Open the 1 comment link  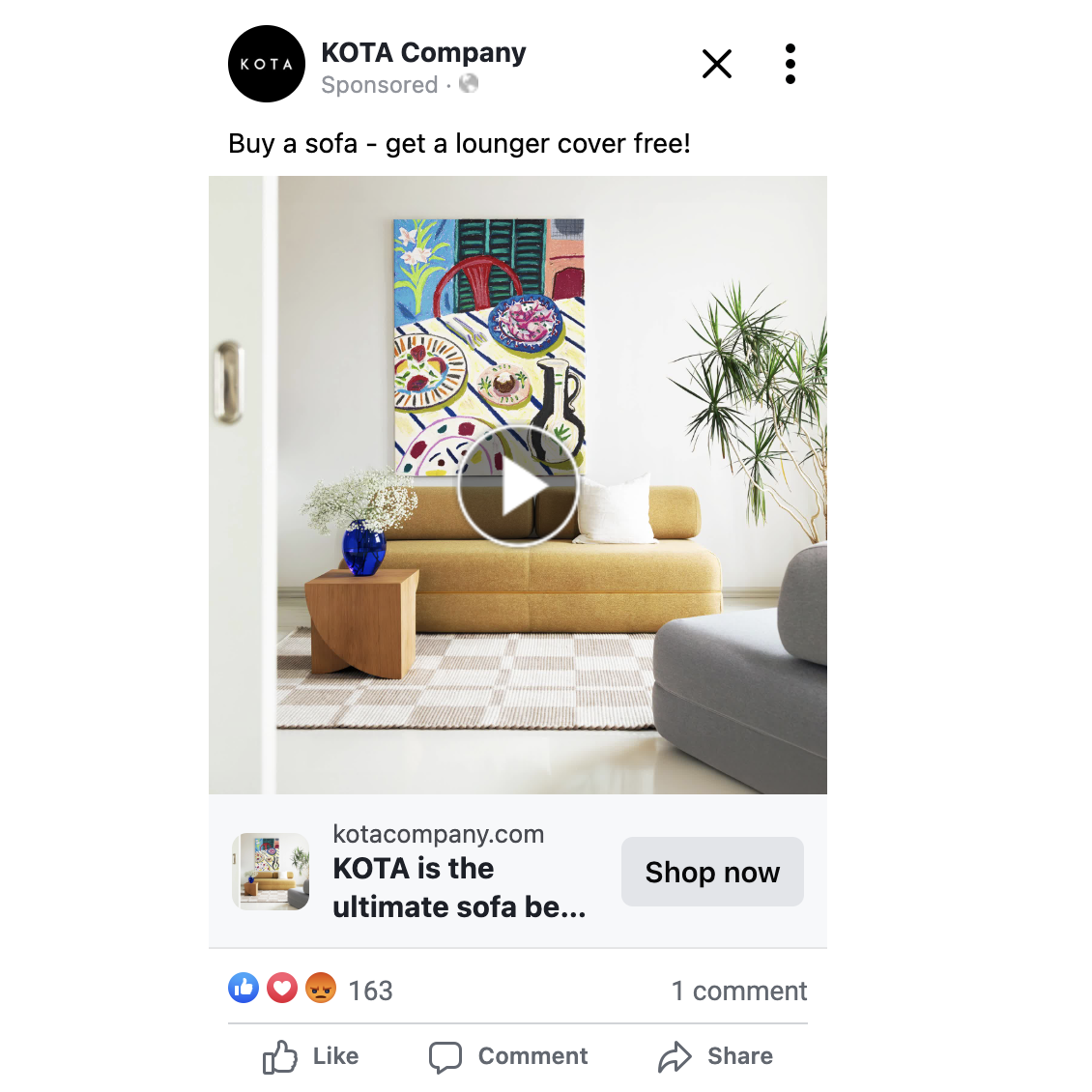point(739,991)
